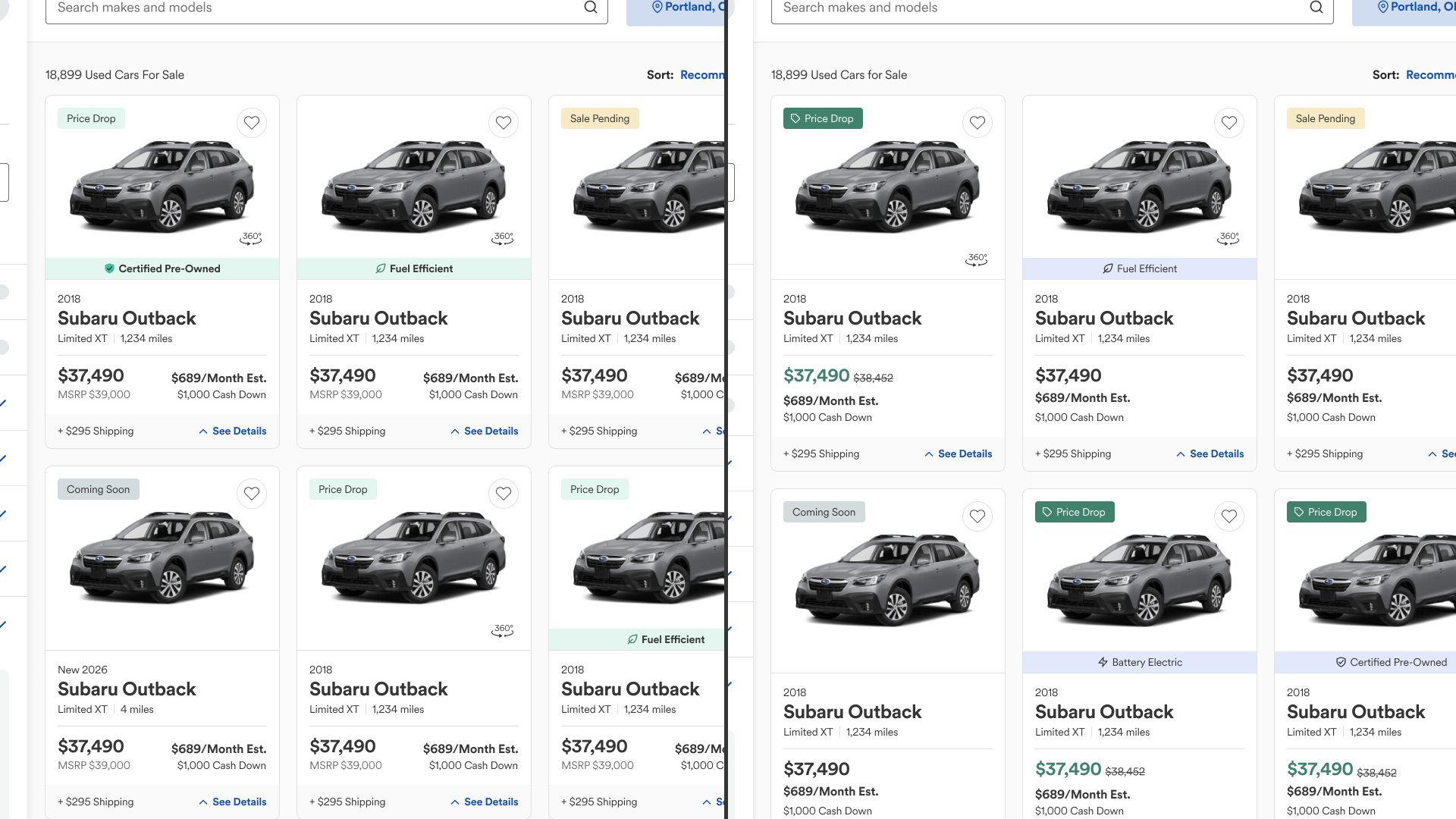Click the Portland location button on the right
This screenshot has width=1456, height=819.
coord(1410,8)
